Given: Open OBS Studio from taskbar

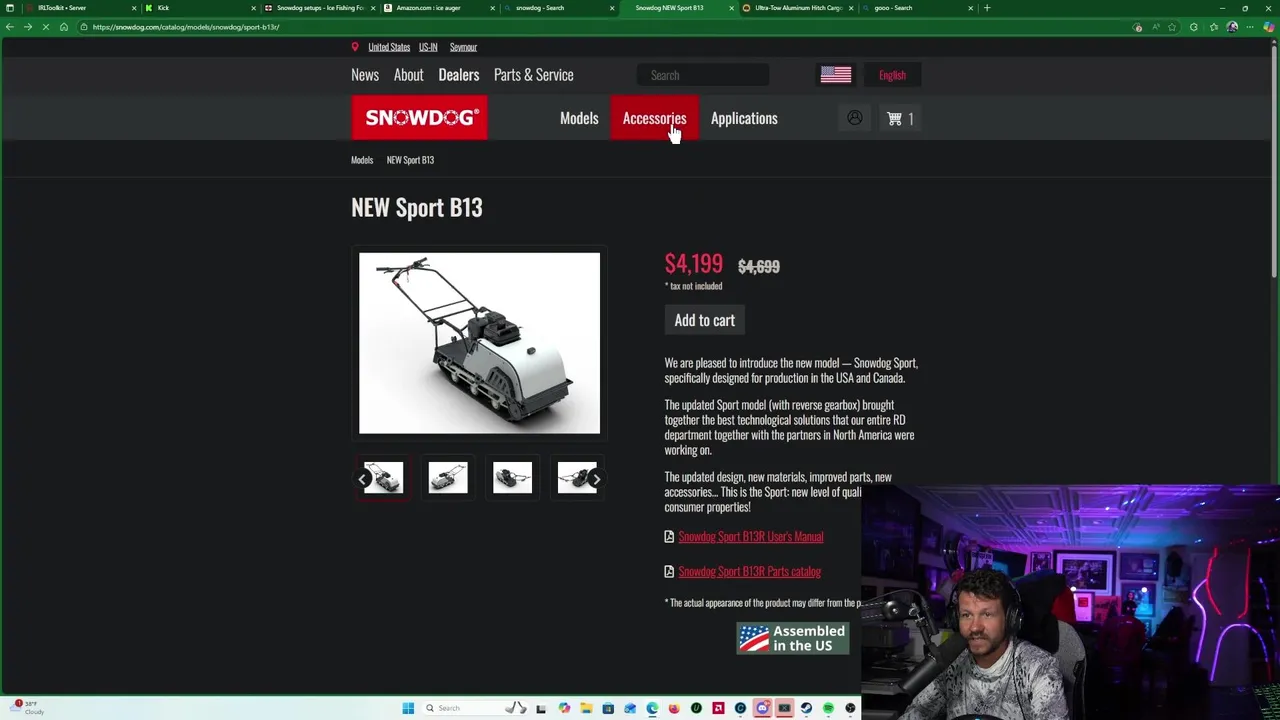Looking at the screenshot, I should click(x=850, y=708).
